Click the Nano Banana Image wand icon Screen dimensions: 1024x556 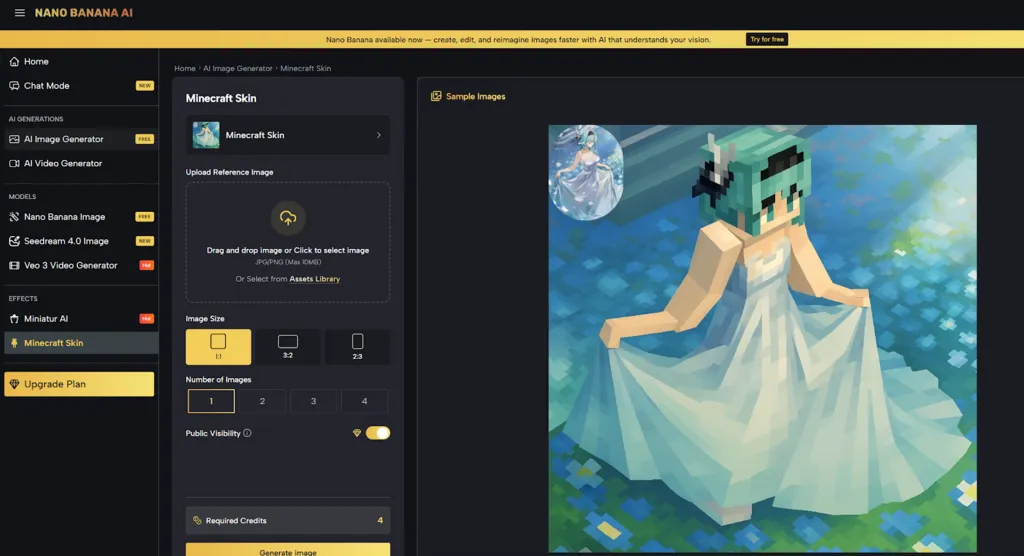pos(14,217)
